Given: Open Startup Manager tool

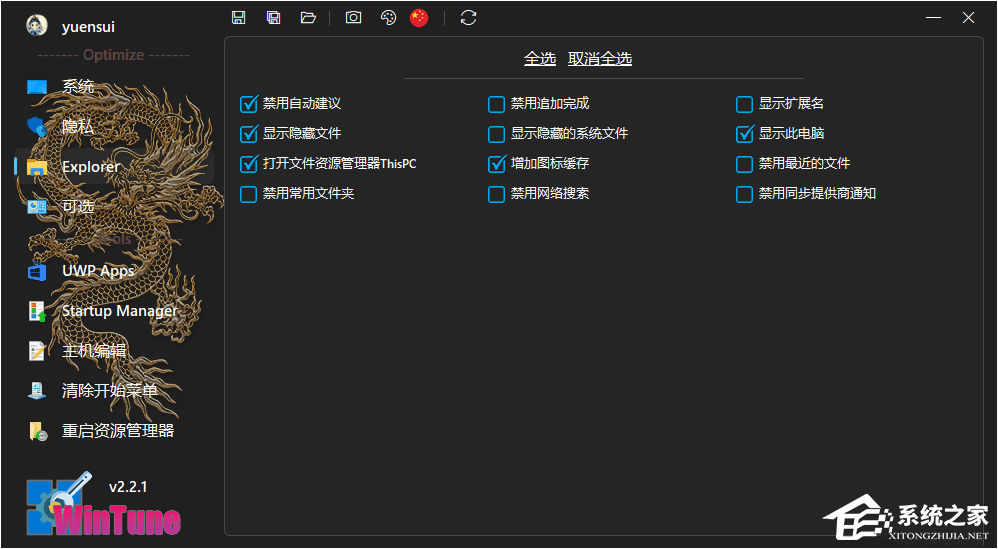Looking at the screenshot, I should click(120, 311).
